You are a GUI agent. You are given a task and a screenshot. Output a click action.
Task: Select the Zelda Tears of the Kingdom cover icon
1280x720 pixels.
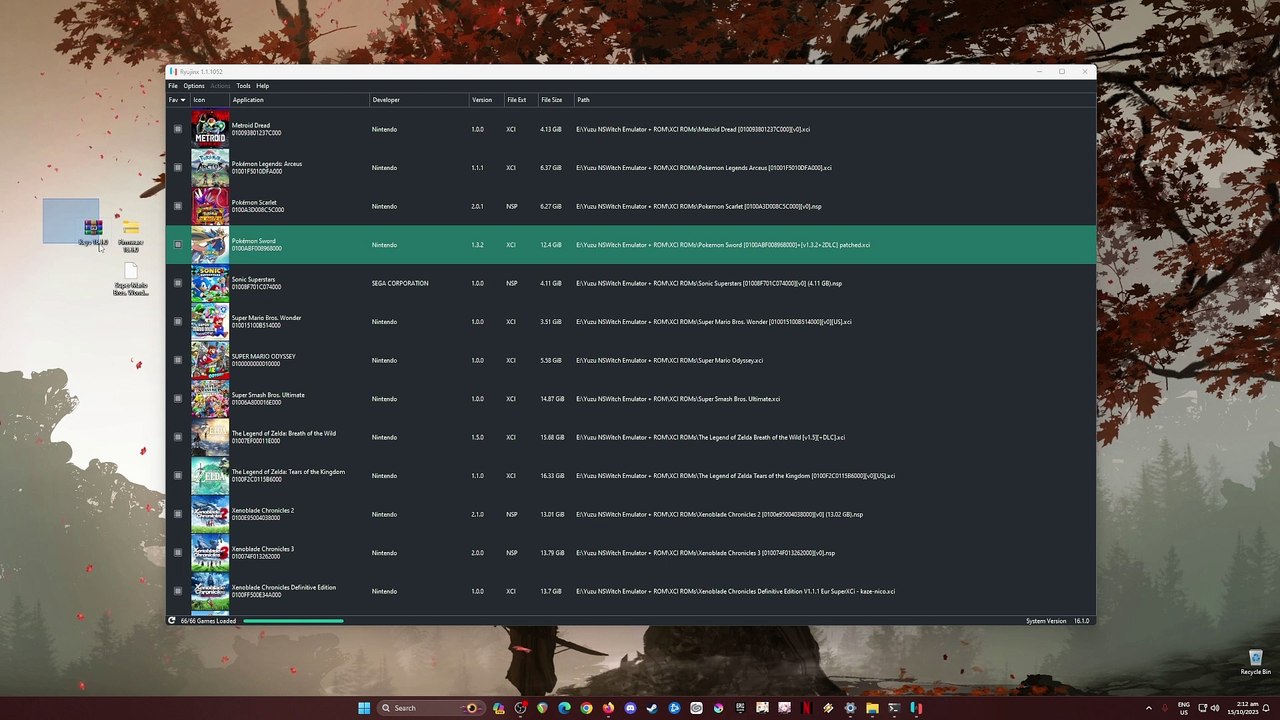pyautogui.click(x=210, y=476)
